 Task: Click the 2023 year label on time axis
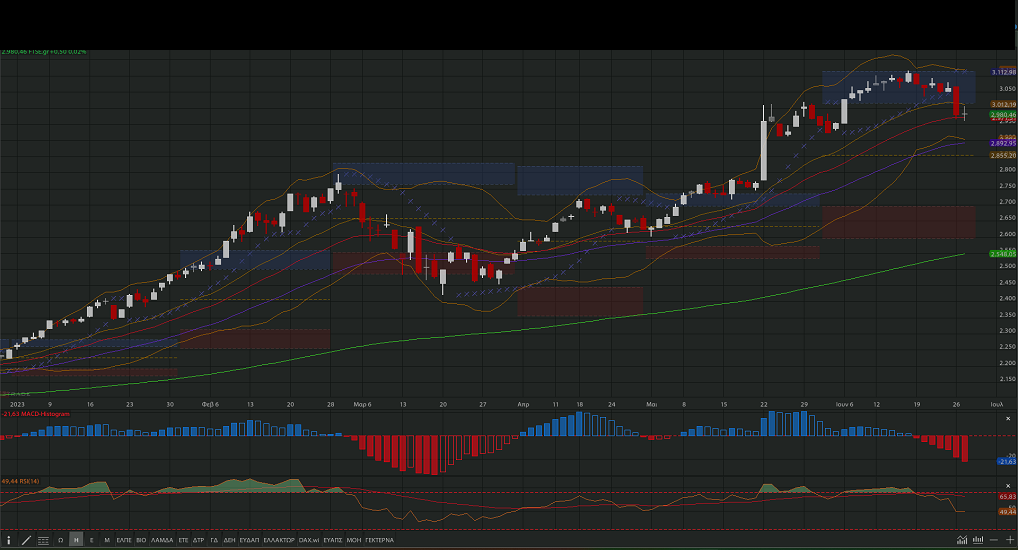(x=17, y=404)
